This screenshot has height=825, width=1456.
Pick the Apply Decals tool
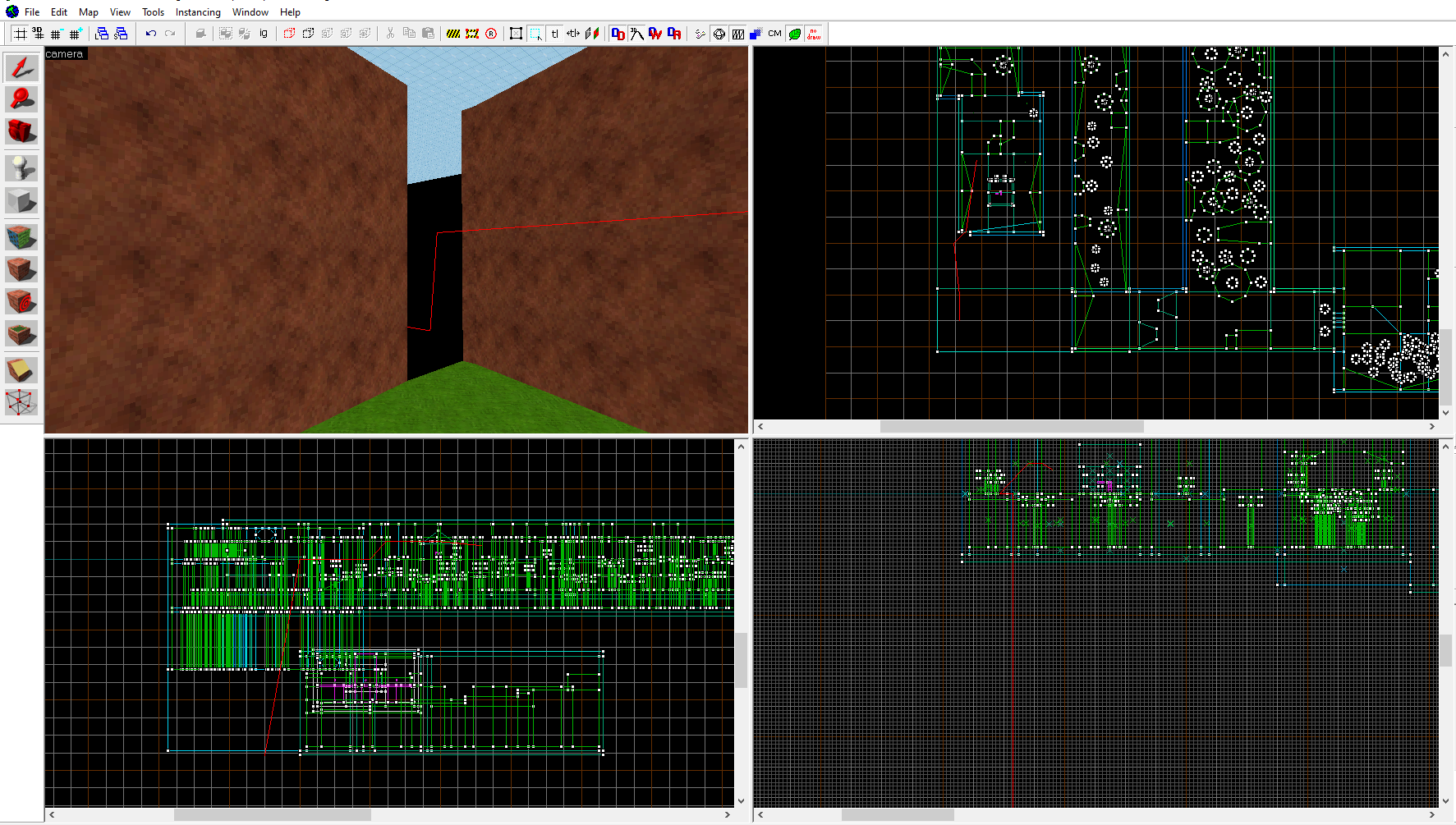(x=21, y=302)
